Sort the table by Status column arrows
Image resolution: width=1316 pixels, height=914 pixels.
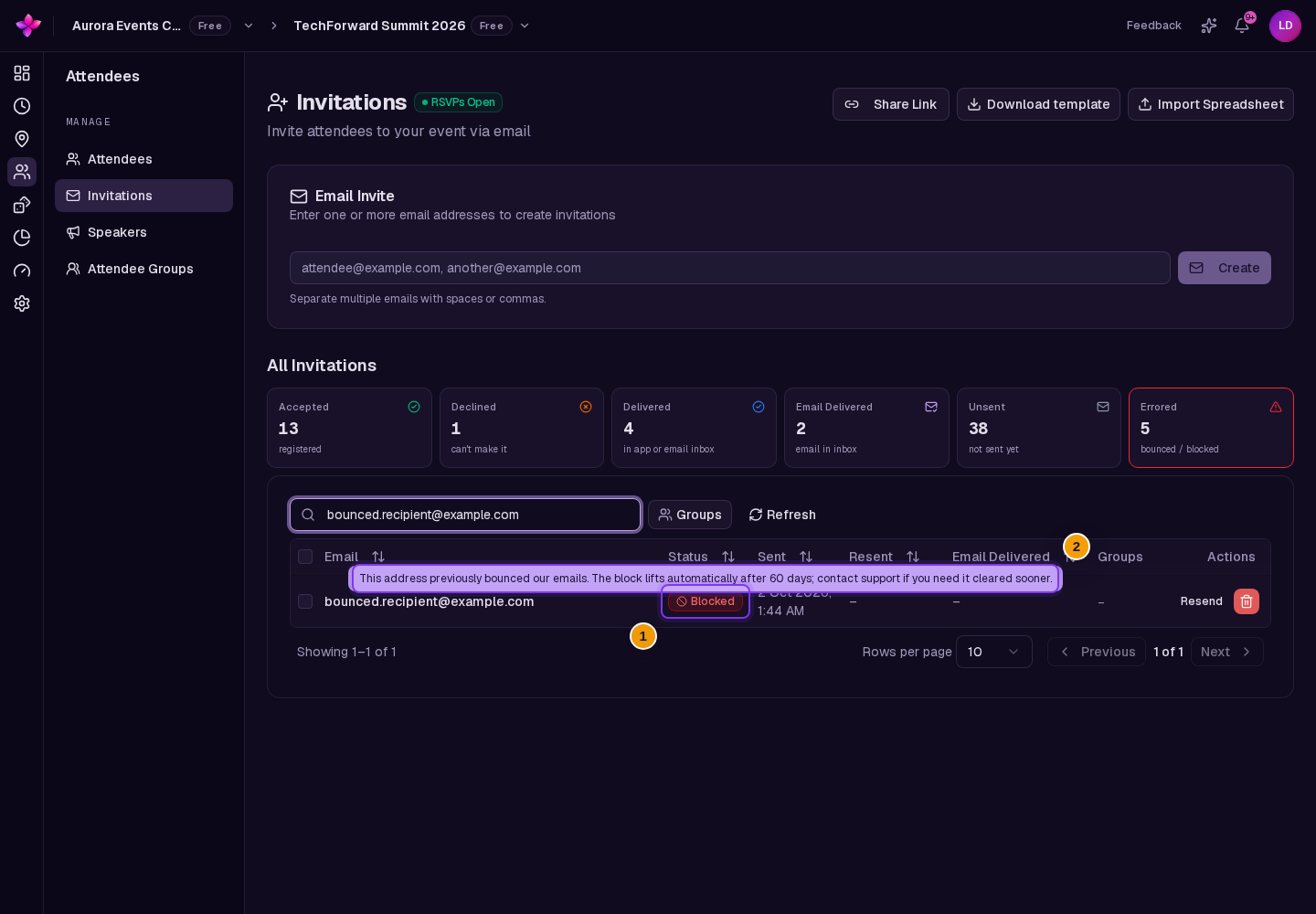tap(728, 557)
